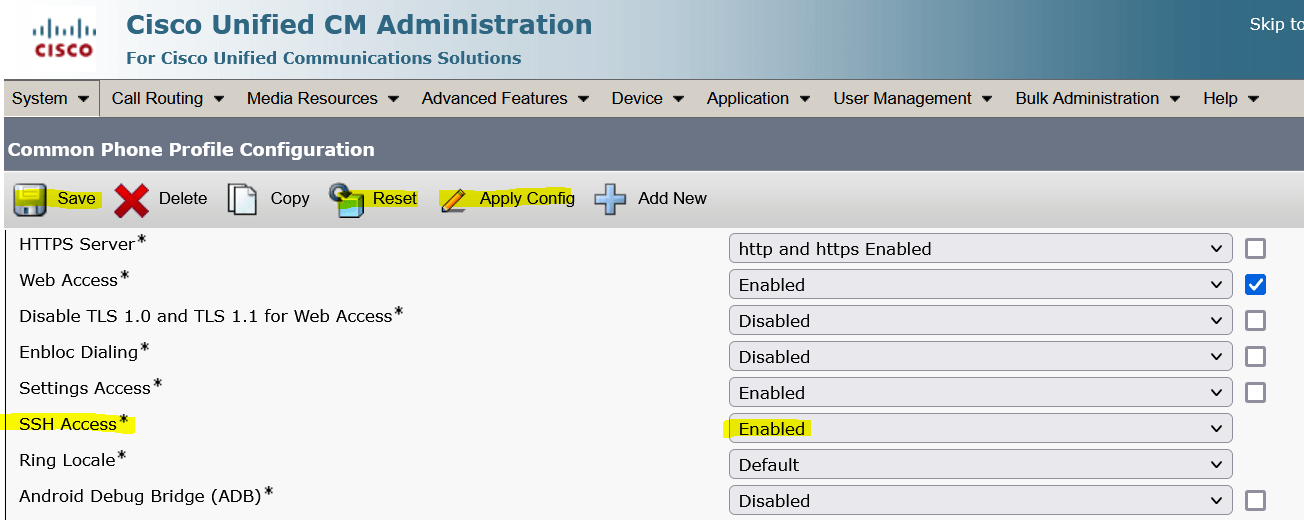The image size is (1304, 520).
Task: Open the Web Access dropdown
Action: [x=981, y=285]
